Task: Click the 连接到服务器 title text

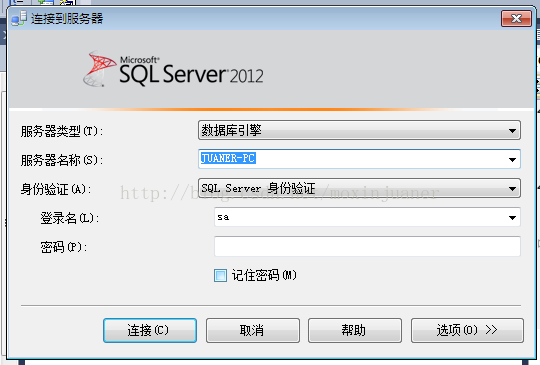Action: (x=67, y=18)
